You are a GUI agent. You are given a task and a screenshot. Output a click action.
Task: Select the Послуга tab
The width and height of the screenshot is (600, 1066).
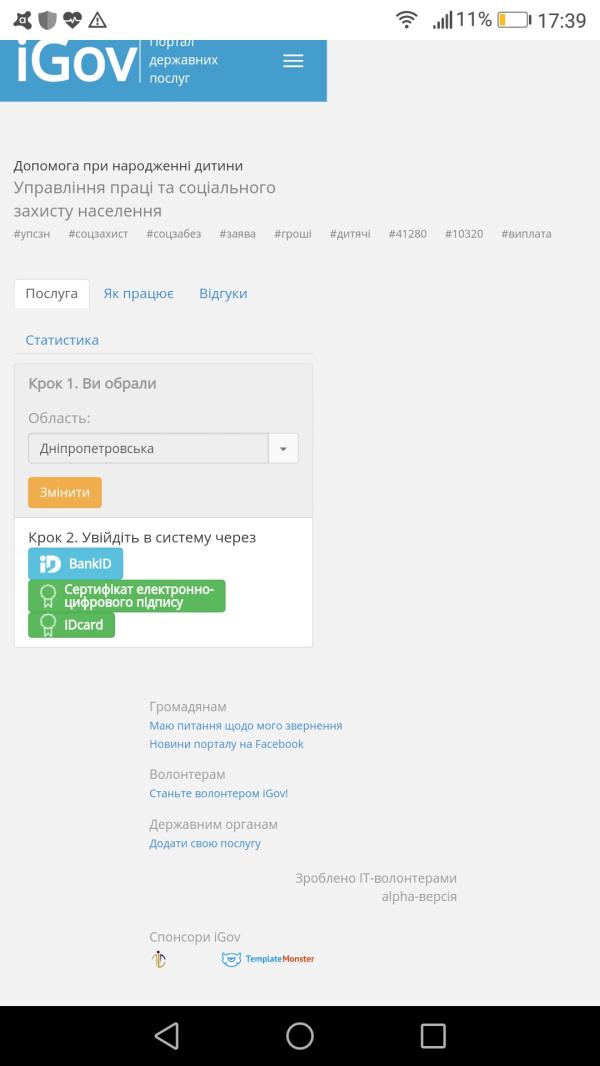pos(52,294)
